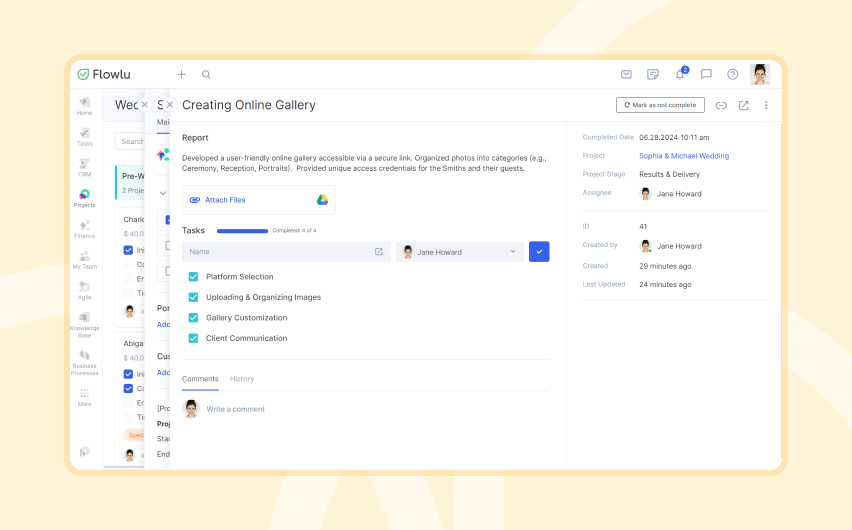
Task: Open task in new window icon
Action: point(744,105)
